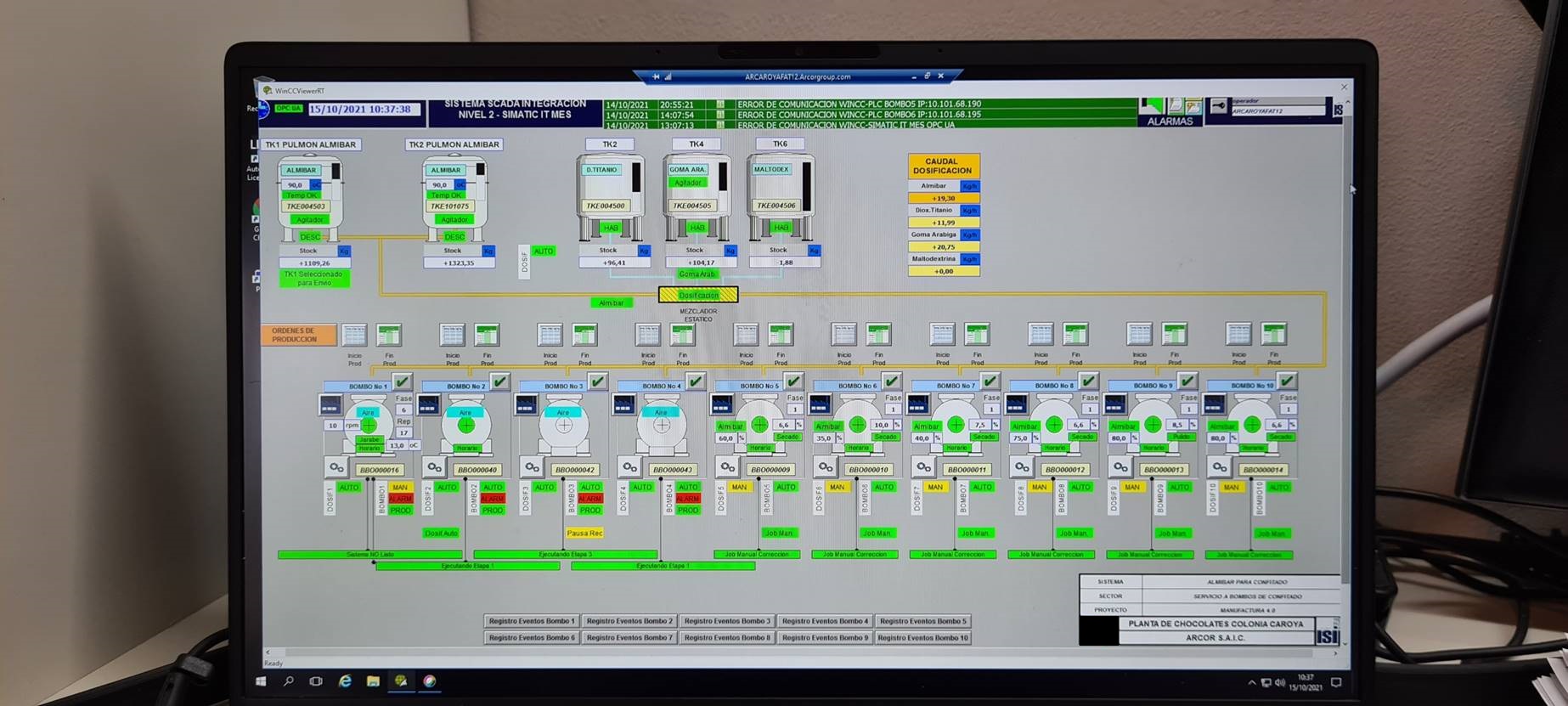Open the trend screen icon of Bombo 3

pyautogui.click(x=526, y=404)
